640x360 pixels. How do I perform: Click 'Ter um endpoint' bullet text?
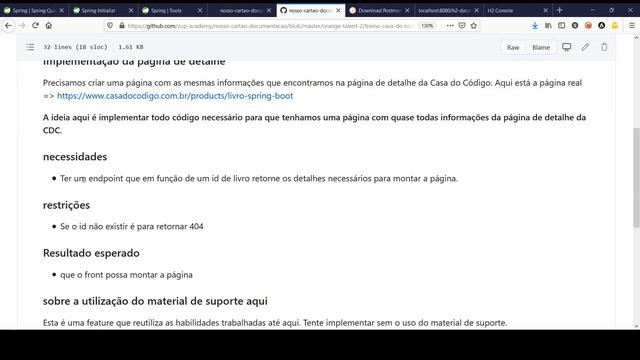coord(259,178)
